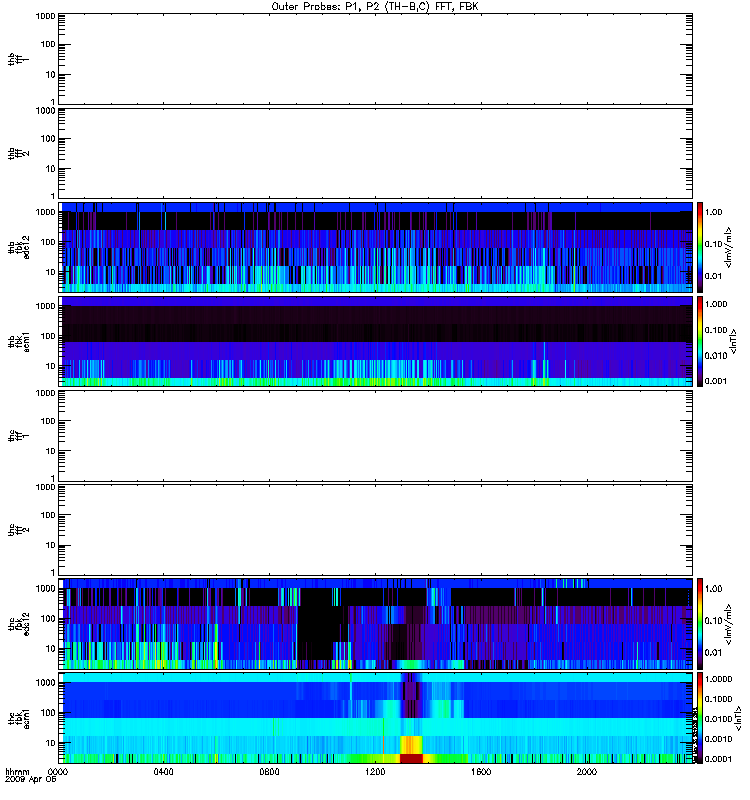
Task: Click the 'thc fbk edc12' axis label
Action: [x=19, y=624]
